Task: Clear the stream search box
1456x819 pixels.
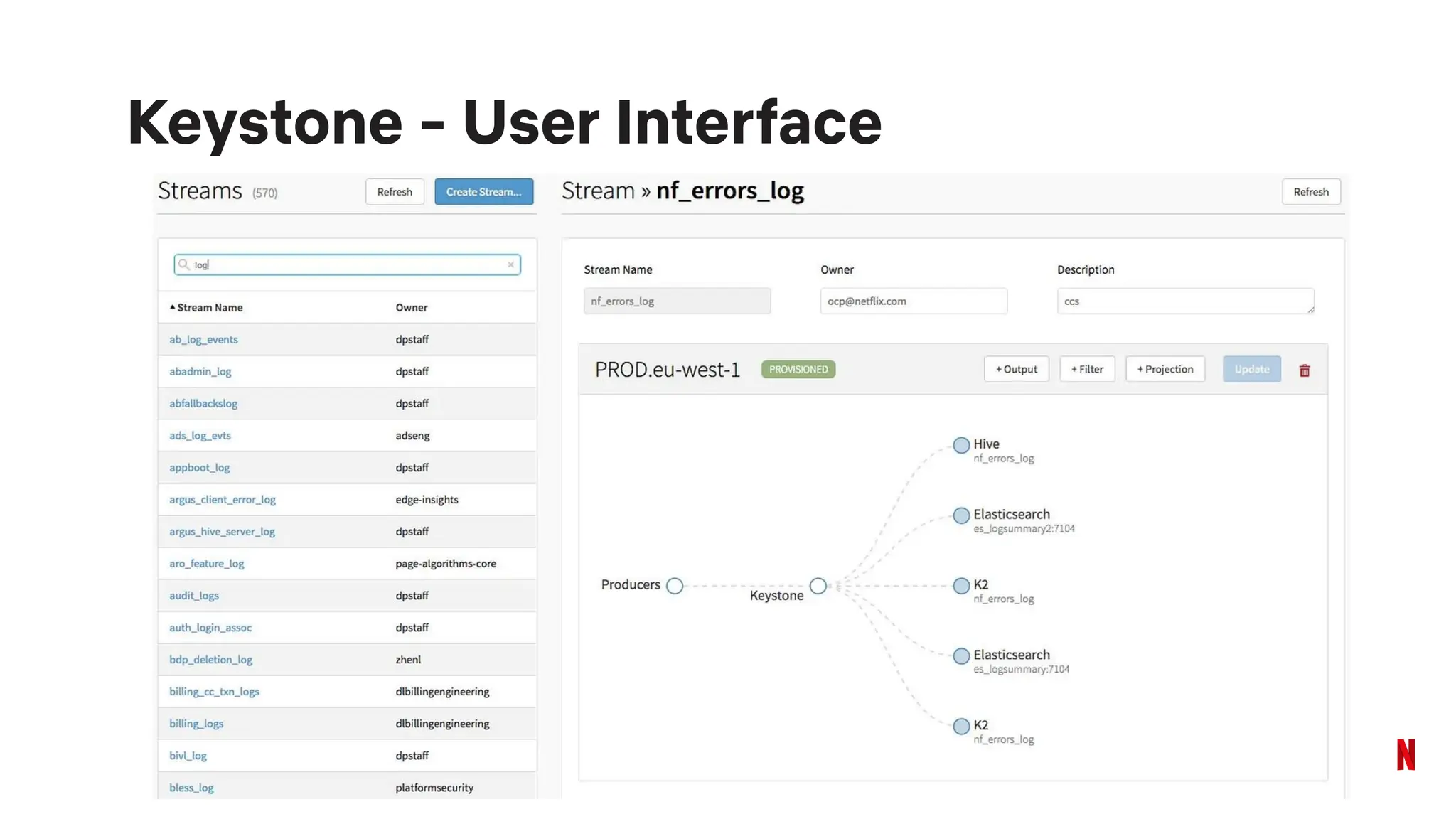Action: pos(510,264)
